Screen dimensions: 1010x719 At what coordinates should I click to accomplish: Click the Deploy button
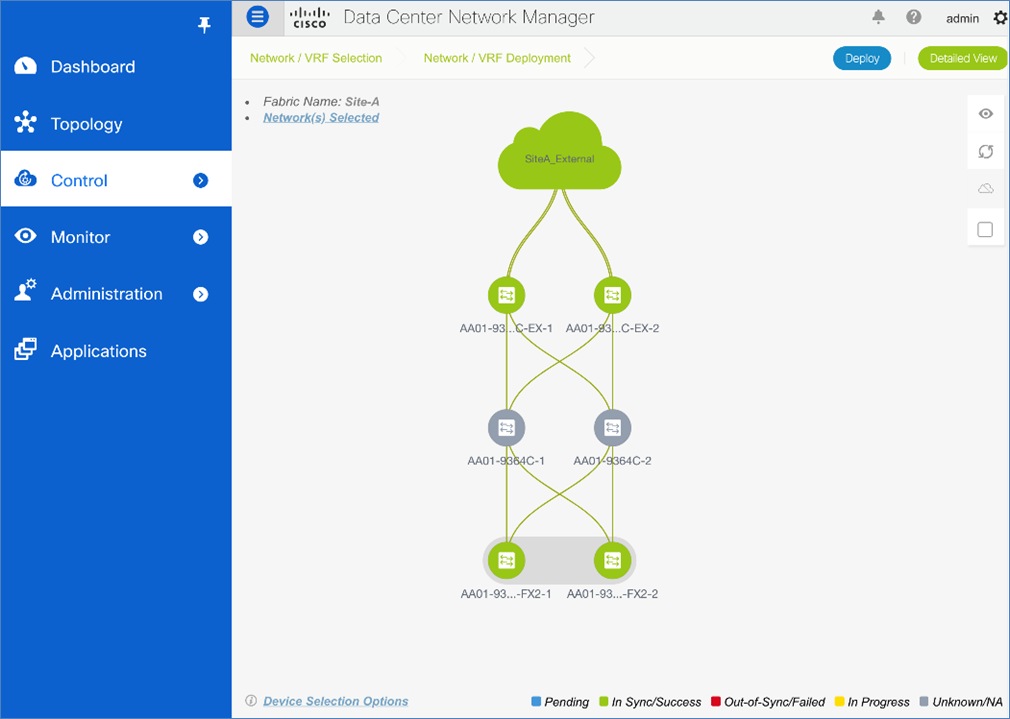862,58
